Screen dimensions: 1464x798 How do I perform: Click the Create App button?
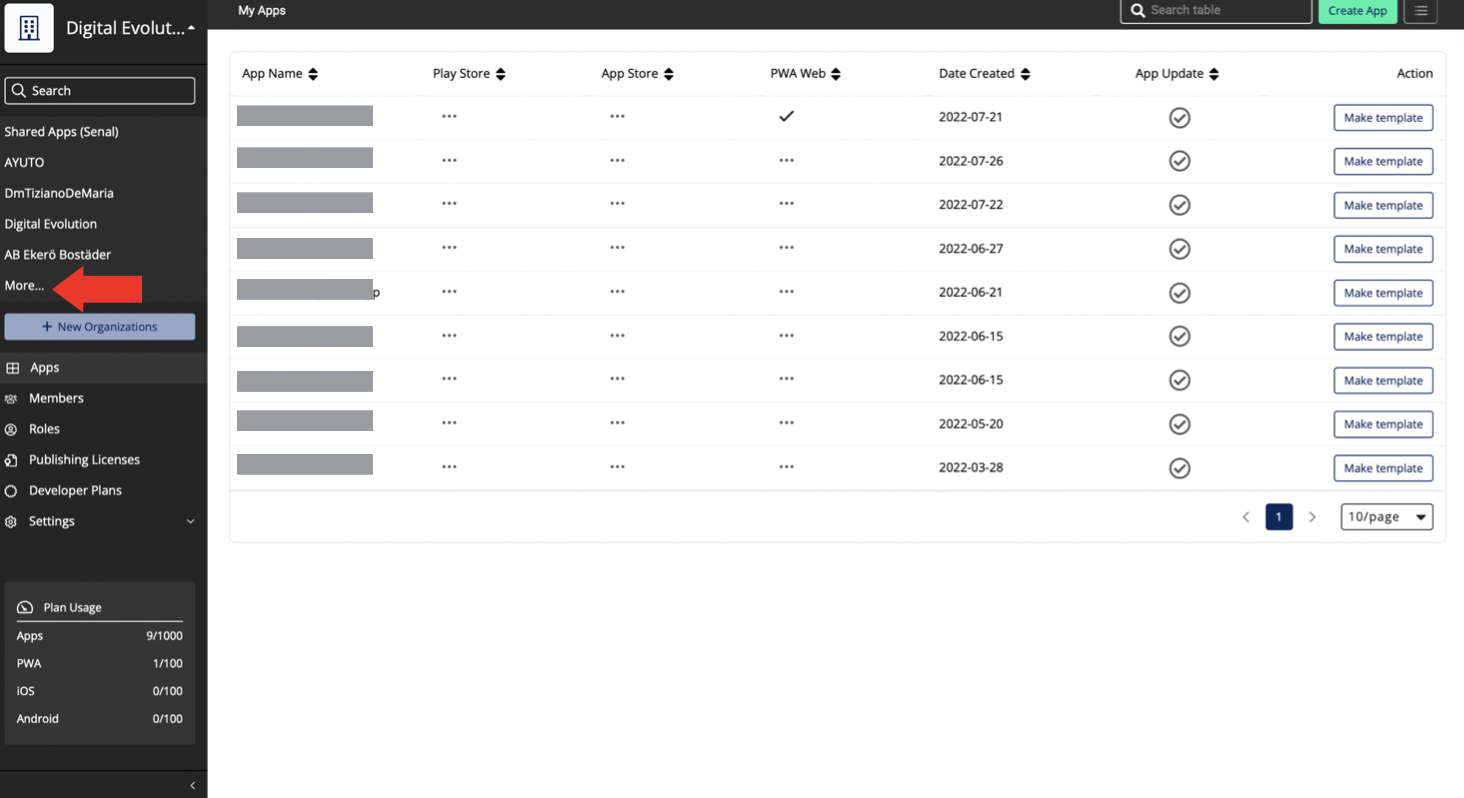(1357, 11)
